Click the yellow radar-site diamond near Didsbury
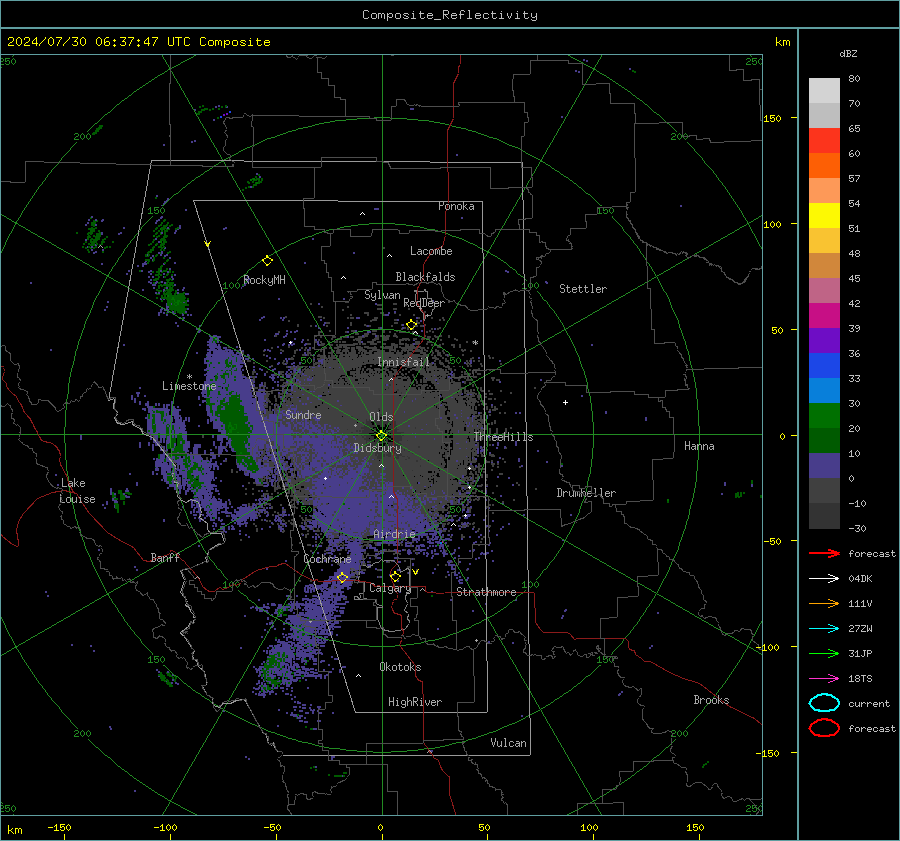The height and width of the screenshot is (841, 900). pyautogui.click(x=381, y=436)
